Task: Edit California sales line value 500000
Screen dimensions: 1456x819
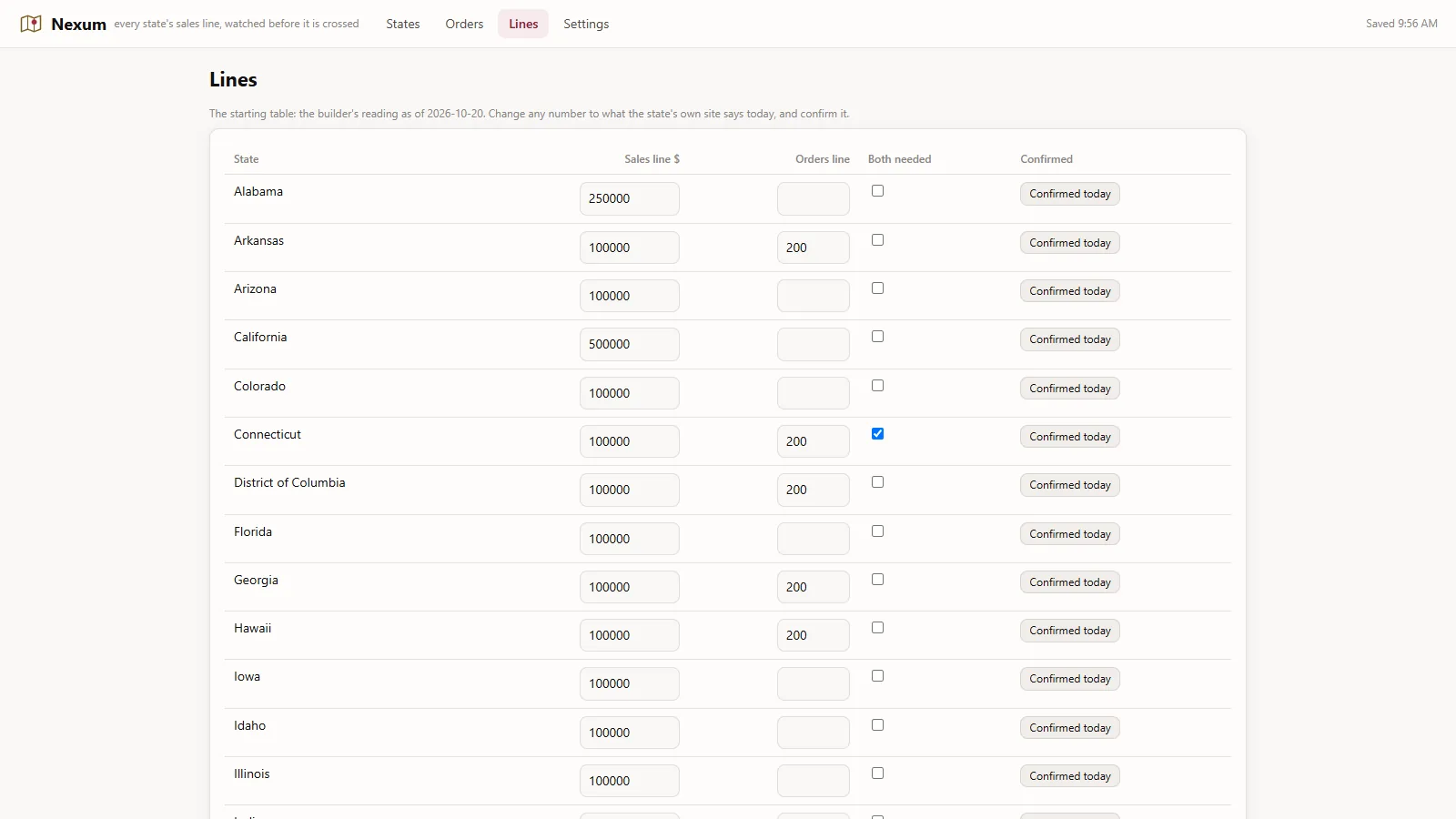Action: pos(630,344)
